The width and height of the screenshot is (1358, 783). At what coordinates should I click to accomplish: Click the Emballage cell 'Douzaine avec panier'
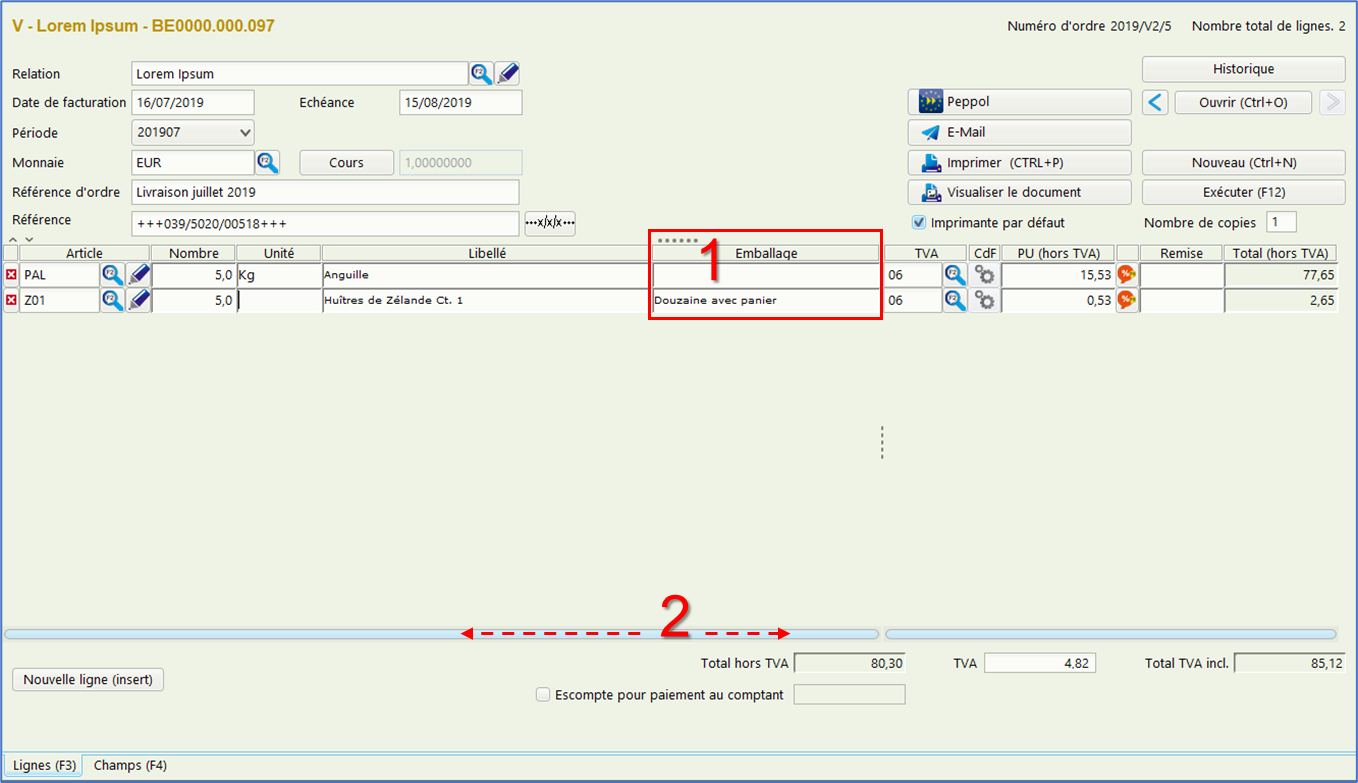[766, 300]
